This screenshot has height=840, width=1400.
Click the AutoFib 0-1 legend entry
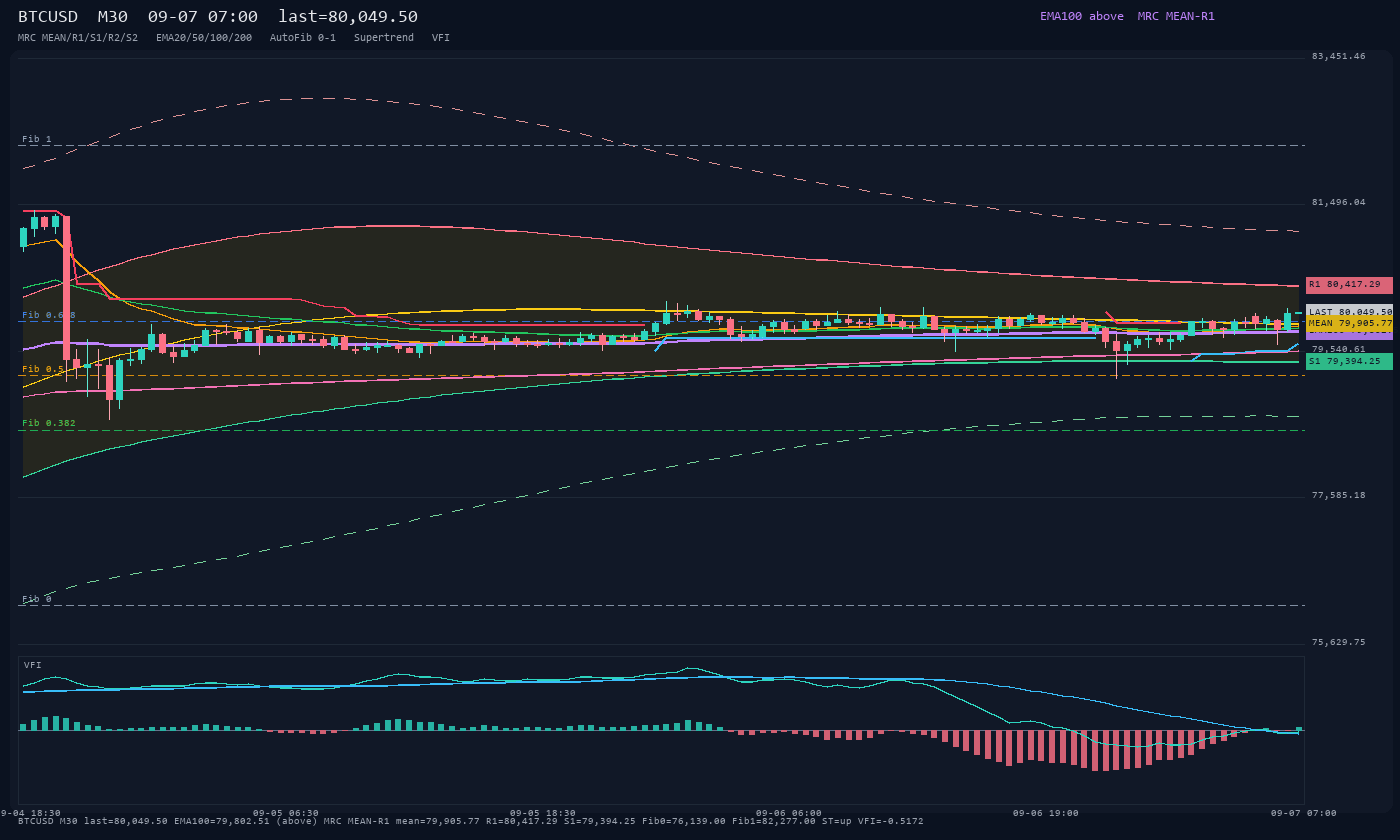coord(303,38)
